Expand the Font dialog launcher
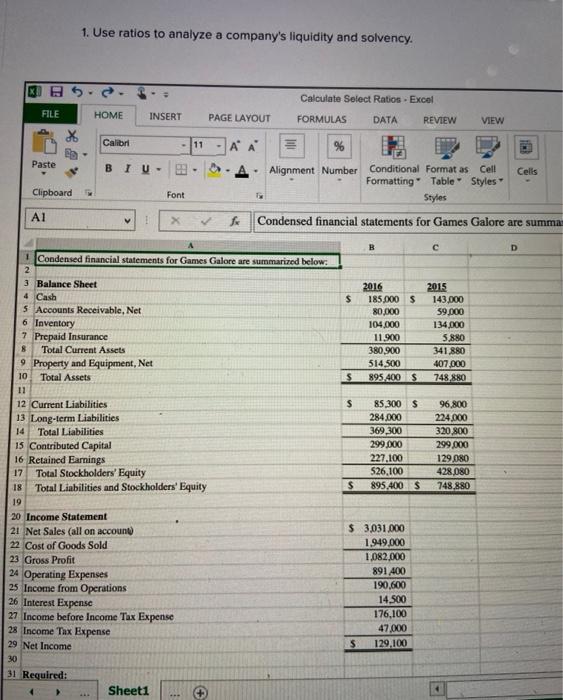The width and height of the screenshot is (563, 700). click(259, 196)
